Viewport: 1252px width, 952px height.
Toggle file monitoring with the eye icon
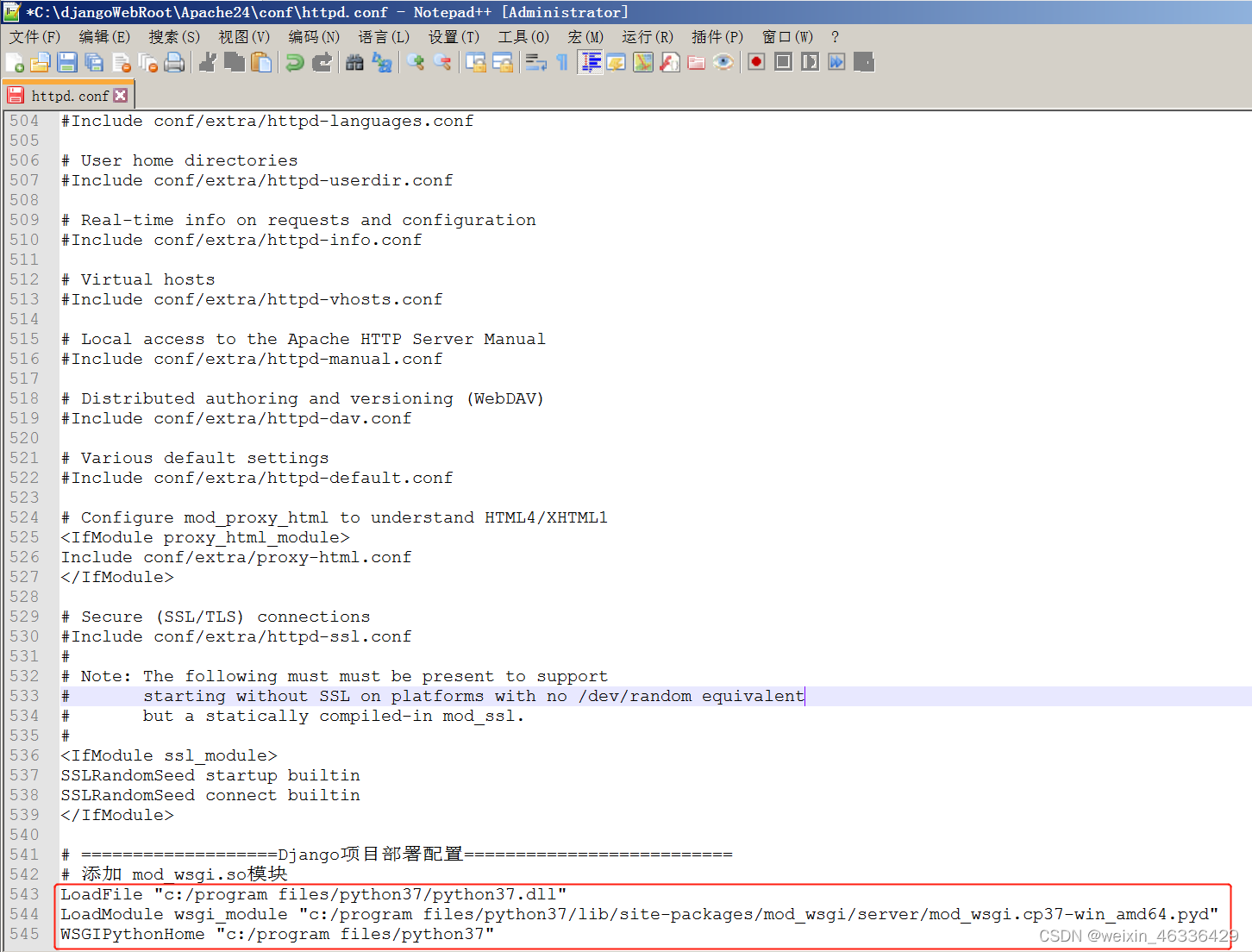tap(723, 62)
